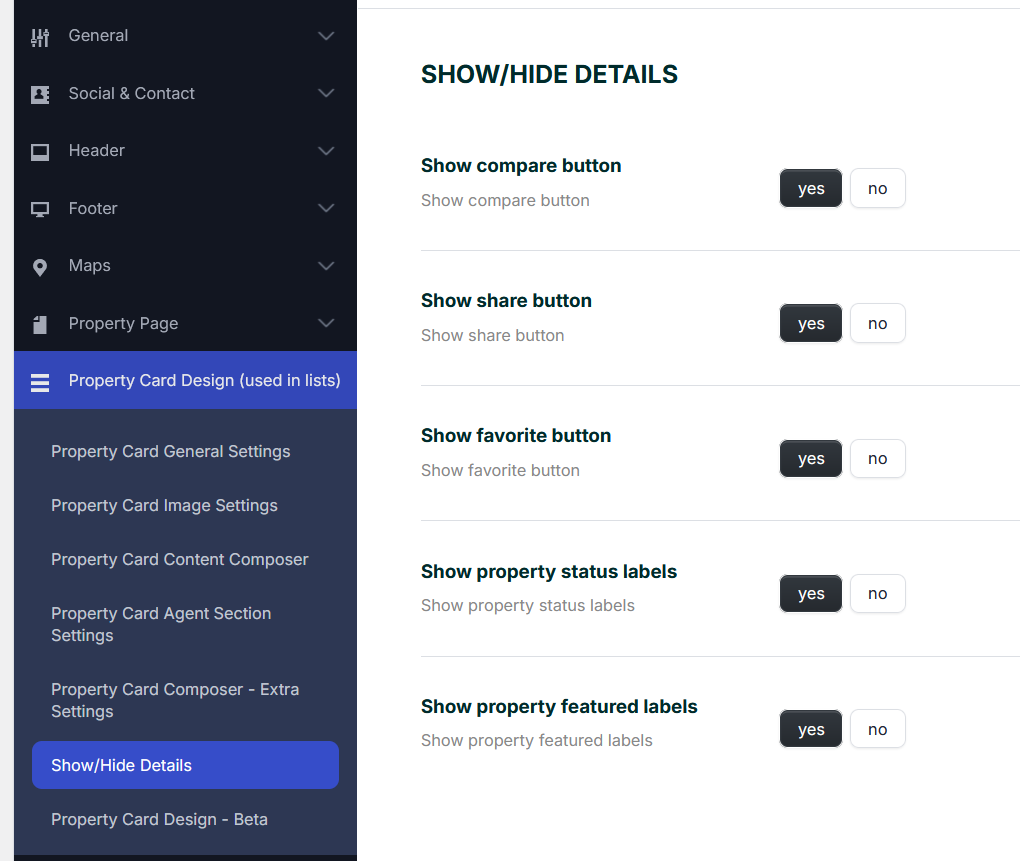The image size is (1020, 861).
Task: Expand the General section chevron
Action: [326, 36]
